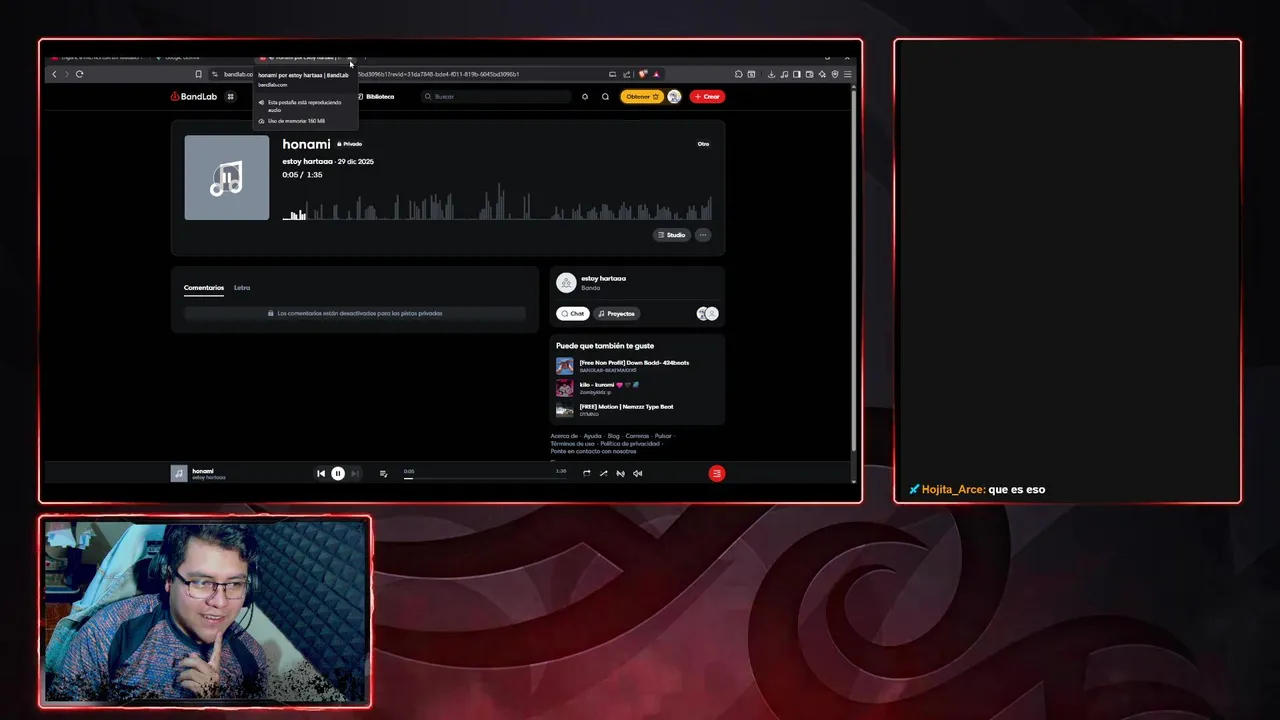Click the Buscar search field
Screen dimensions: 1280x720
(x=497, y=97)
